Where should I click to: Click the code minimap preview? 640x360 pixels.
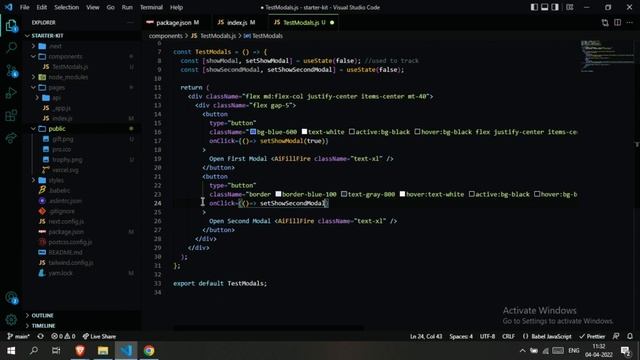click(x=607, y=55)
